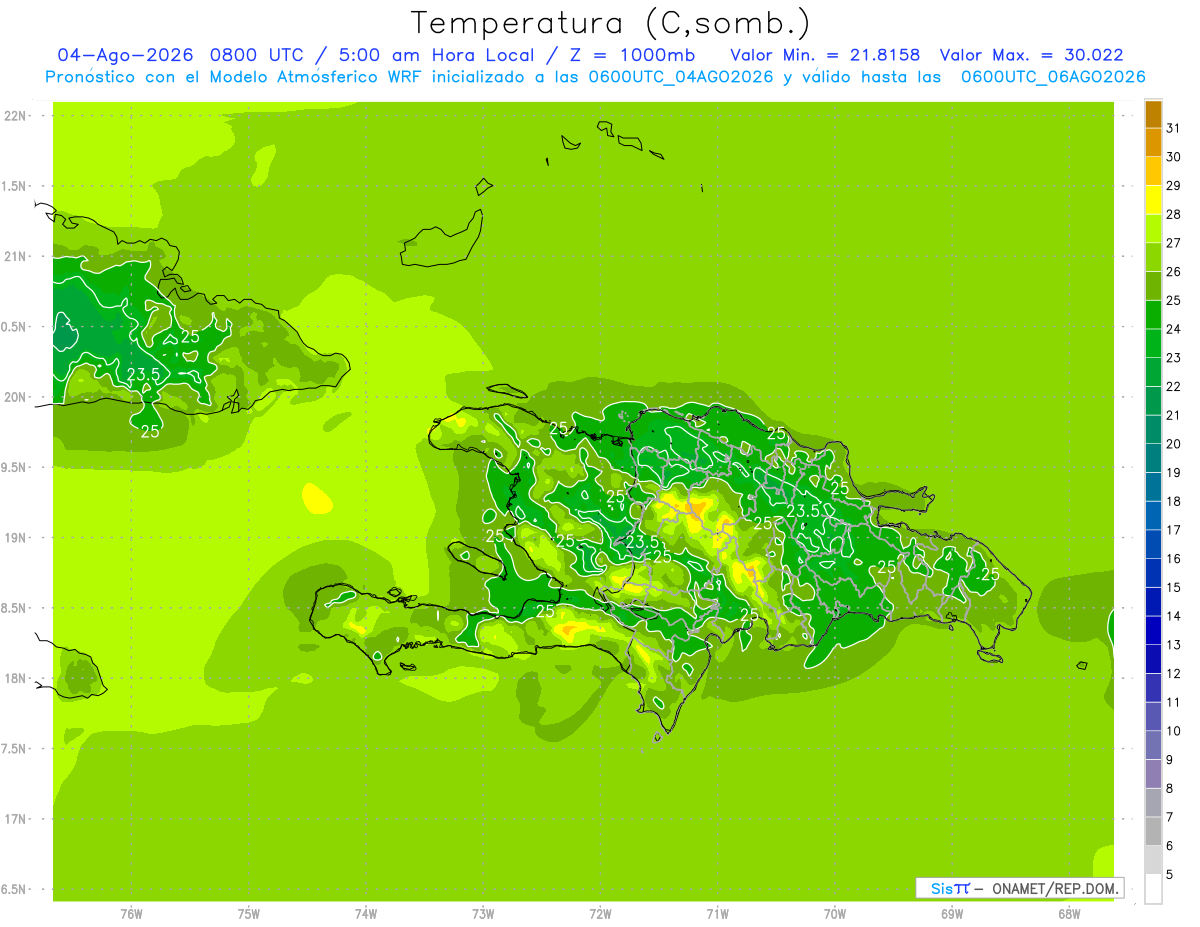
Task: Click the "6.5N" latitude tick label
Action: pyautogui.click(x=14, y=889)
